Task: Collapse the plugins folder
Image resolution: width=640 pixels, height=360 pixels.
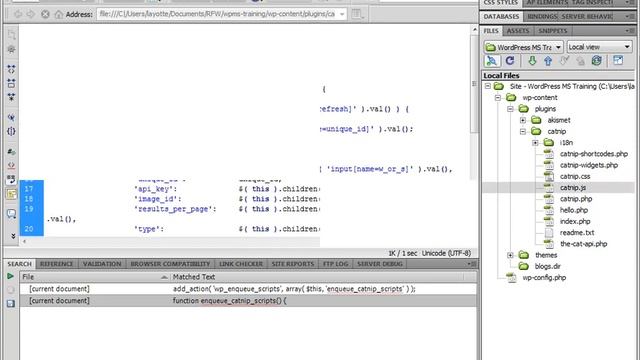Action: pyautogui.click(x=510, y=109)
